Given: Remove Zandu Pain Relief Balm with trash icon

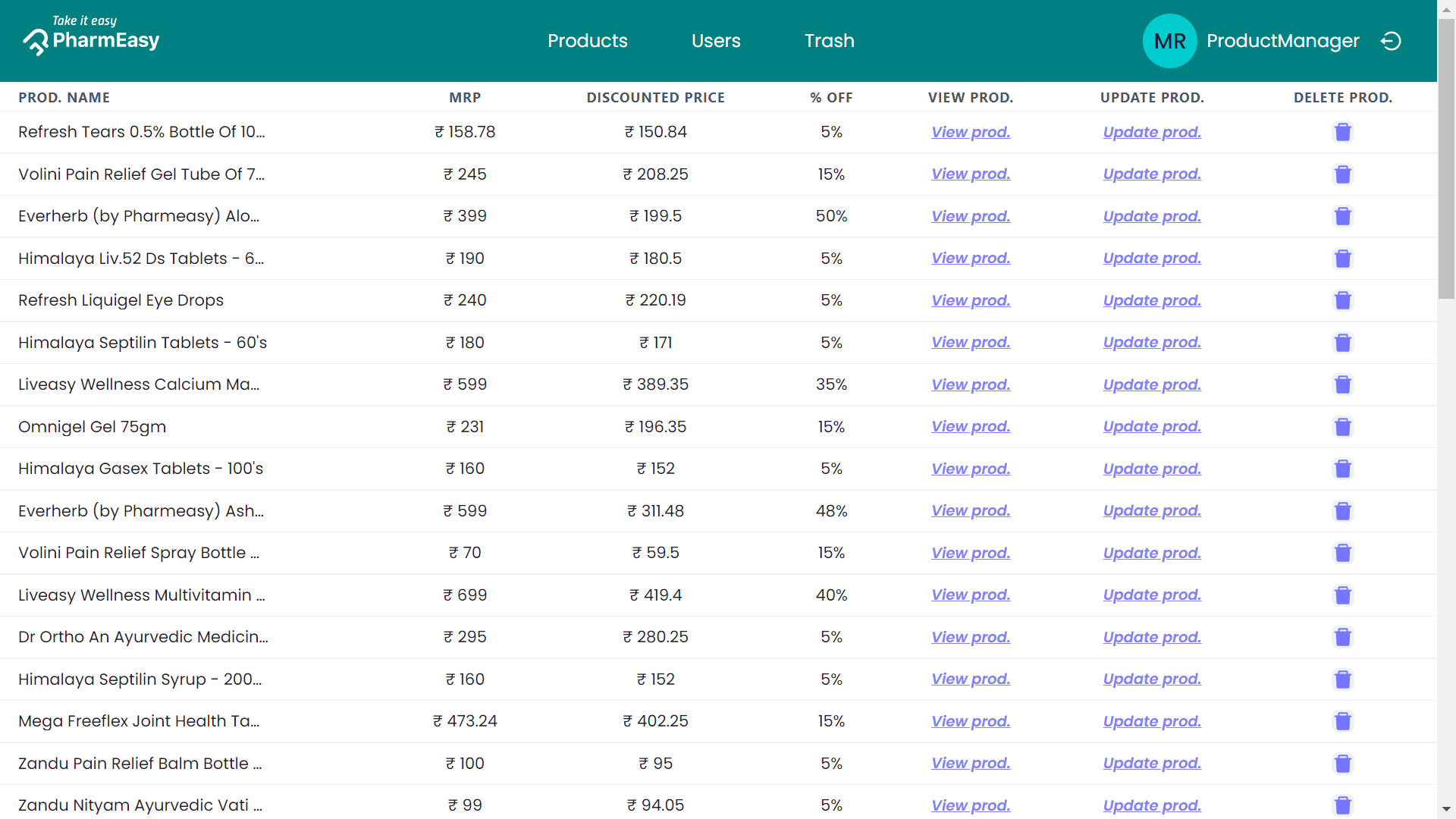Looking at the screenshot, I should (1342, 764).
